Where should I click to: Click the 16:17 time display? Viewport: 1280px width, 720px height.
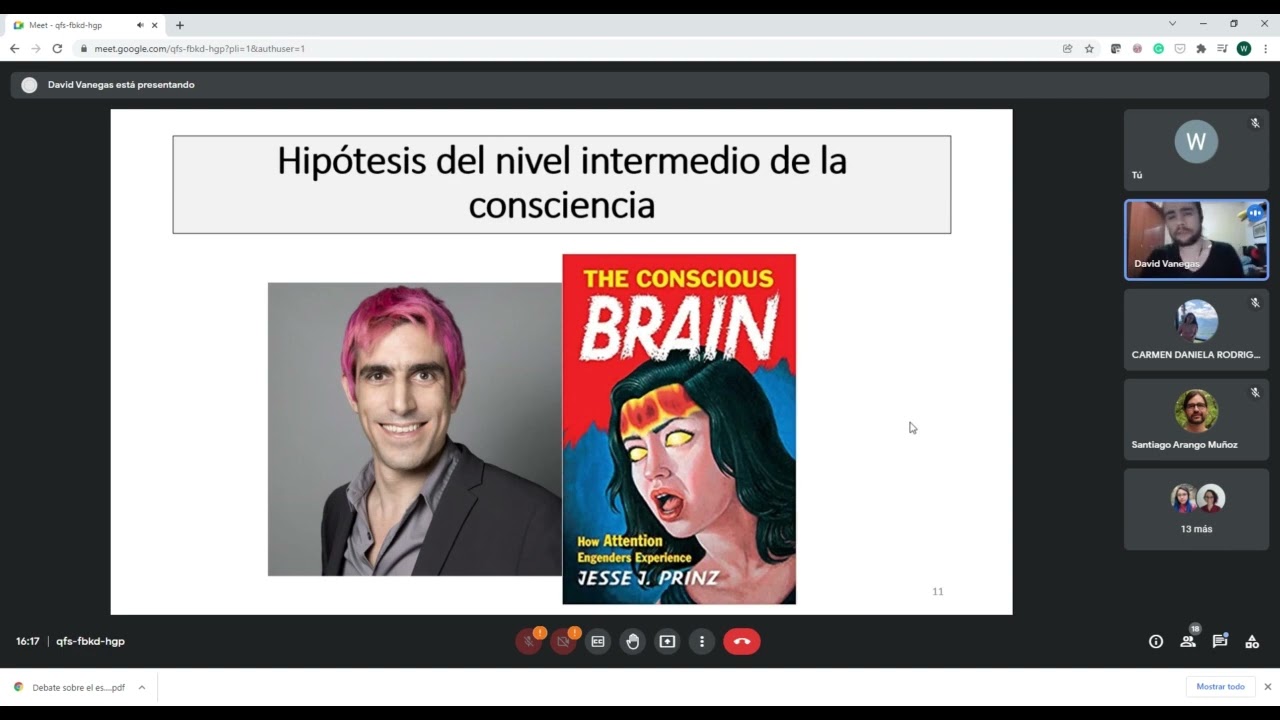coord(27,642)
